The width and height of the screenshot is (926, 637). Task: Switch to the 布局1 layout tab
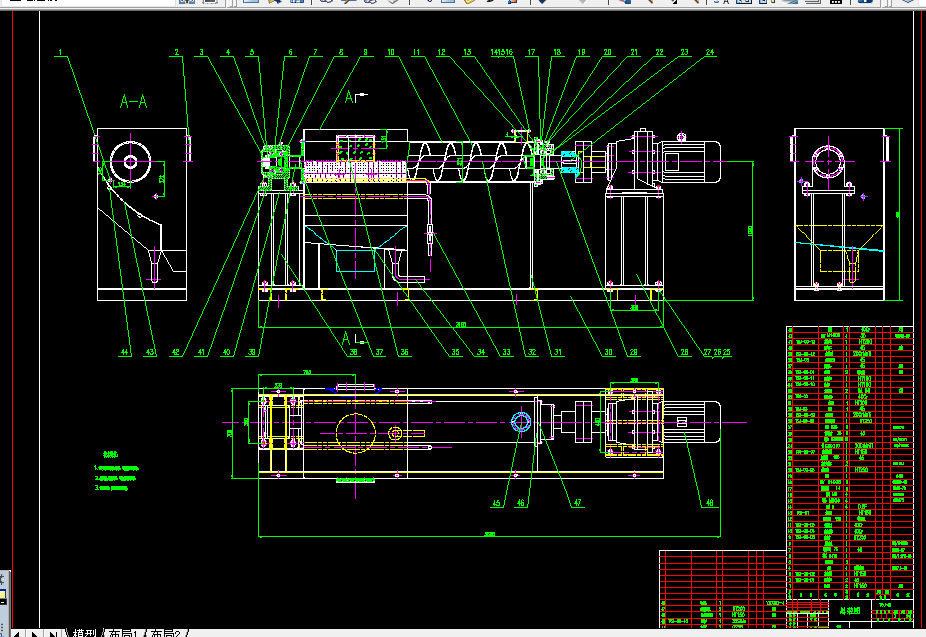(x=123, y=633)
